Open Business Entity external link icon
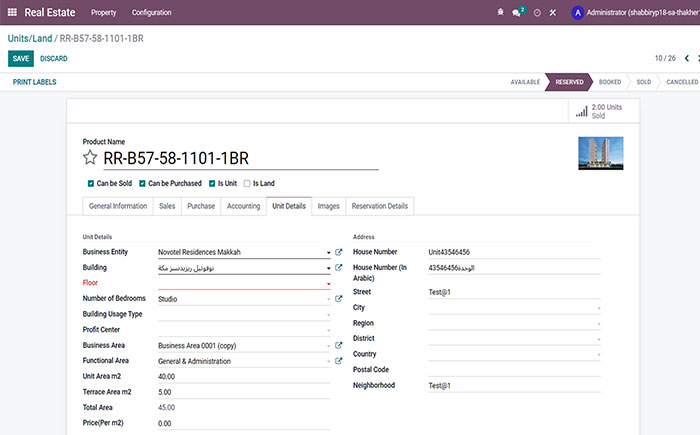This screenshot has height=435, width=700. pyautogui.click(x=338, y=252)
